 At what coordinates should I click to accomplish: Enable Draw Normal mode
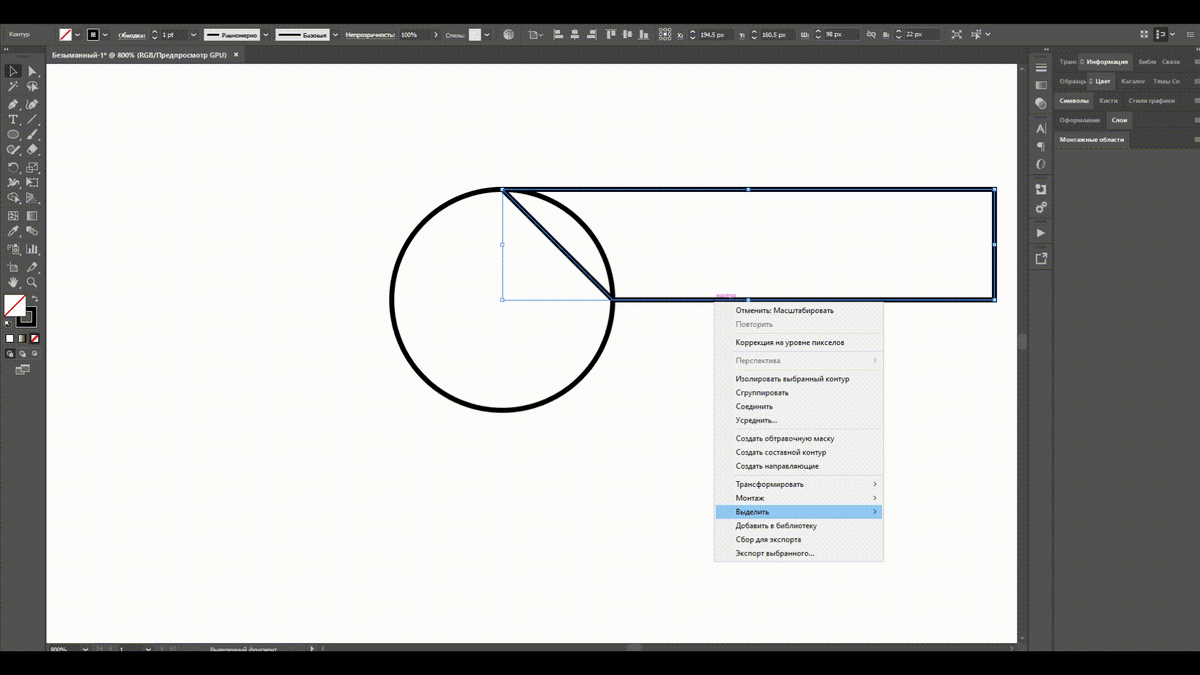point(10,353)
